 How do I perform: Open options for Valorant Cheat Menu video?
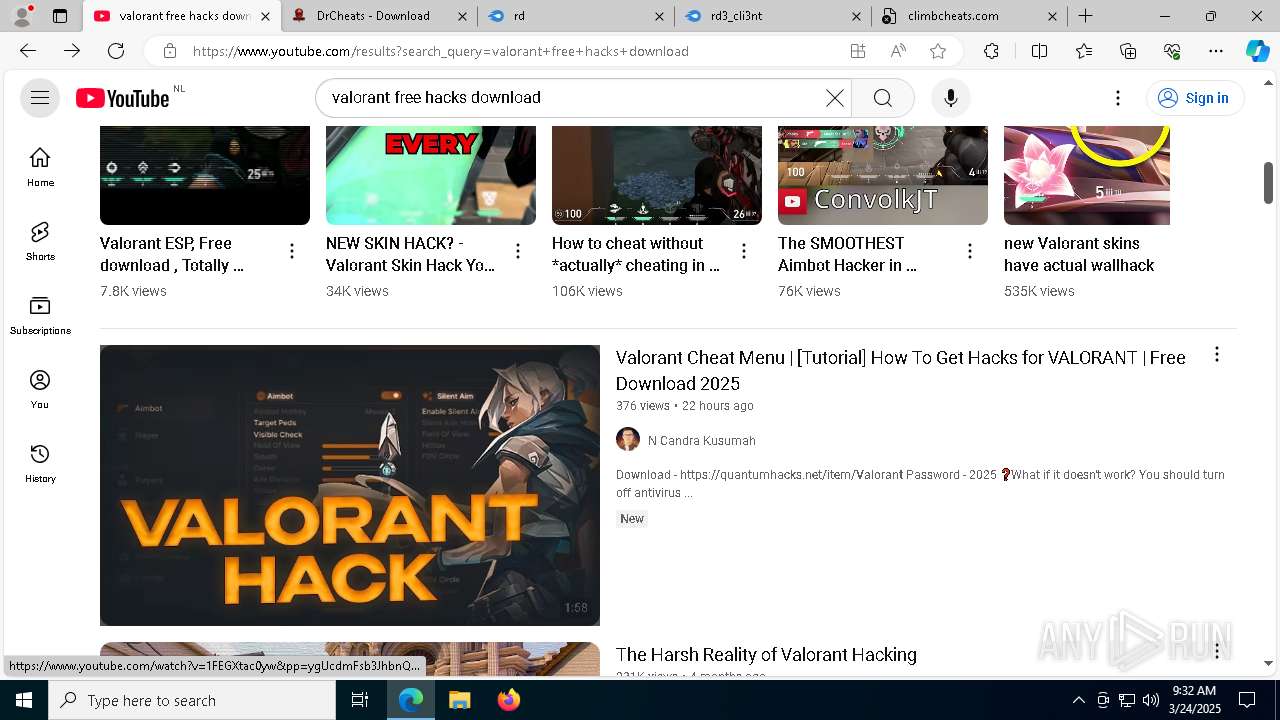point(1217,354)
